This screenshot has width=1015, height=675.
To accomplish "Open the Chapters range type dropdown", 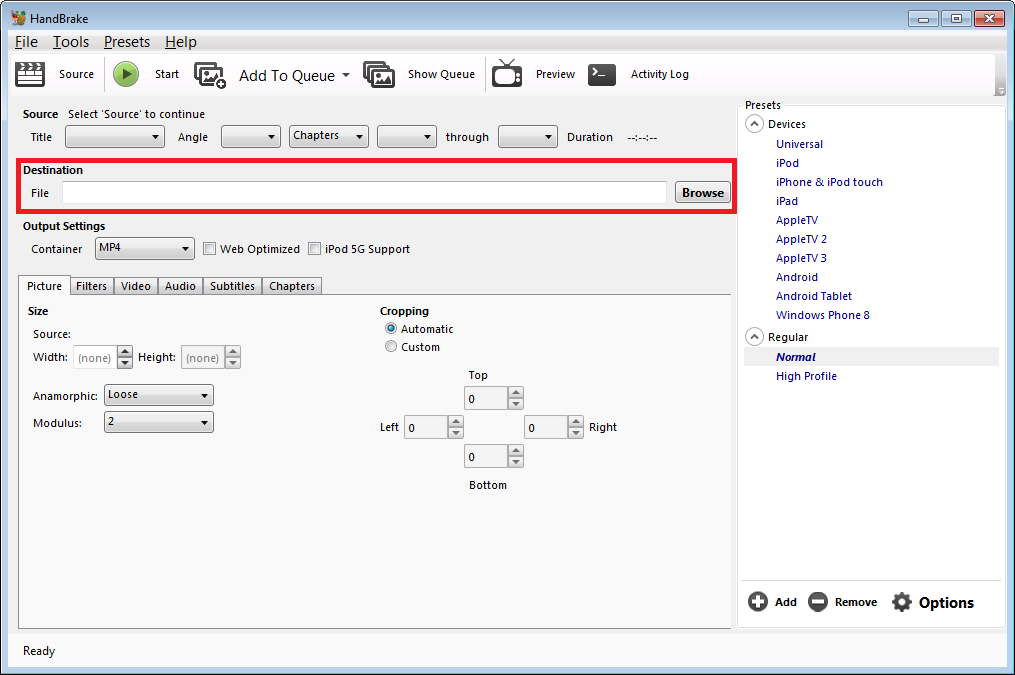I will tap(329, 136).
